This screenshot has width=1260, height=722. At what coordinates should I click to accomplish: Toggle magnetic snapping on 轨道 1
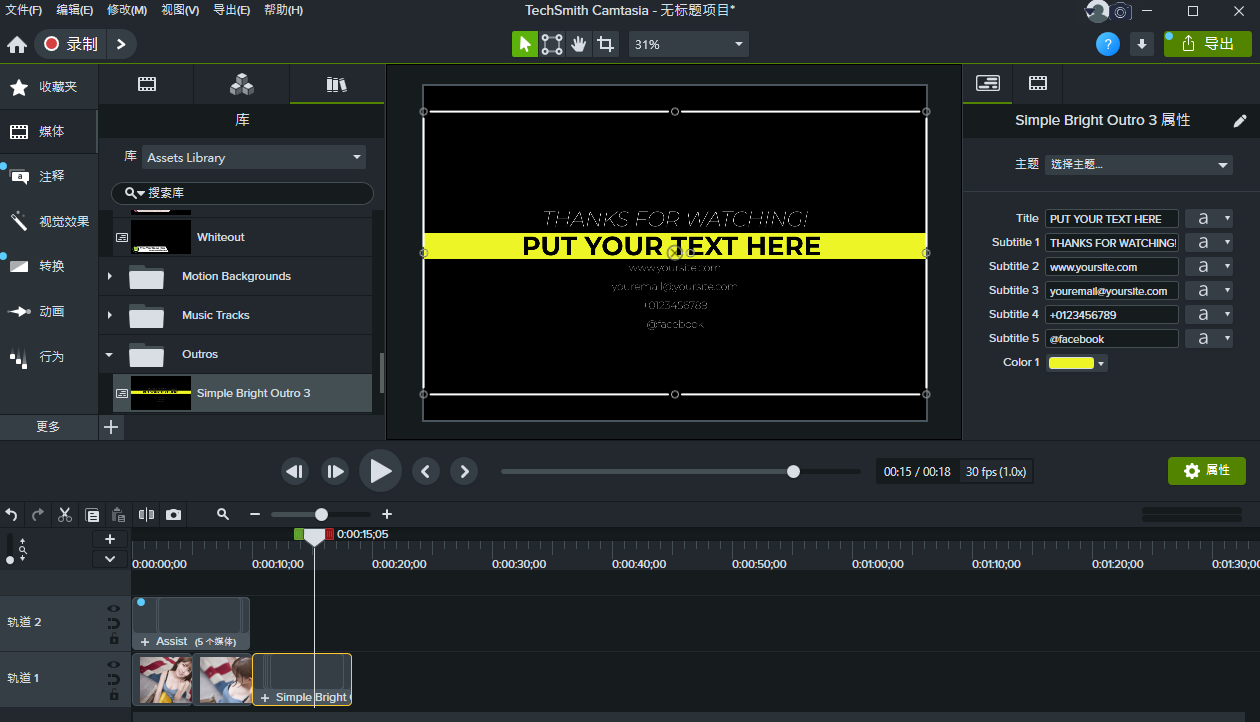tap(114, 680)
